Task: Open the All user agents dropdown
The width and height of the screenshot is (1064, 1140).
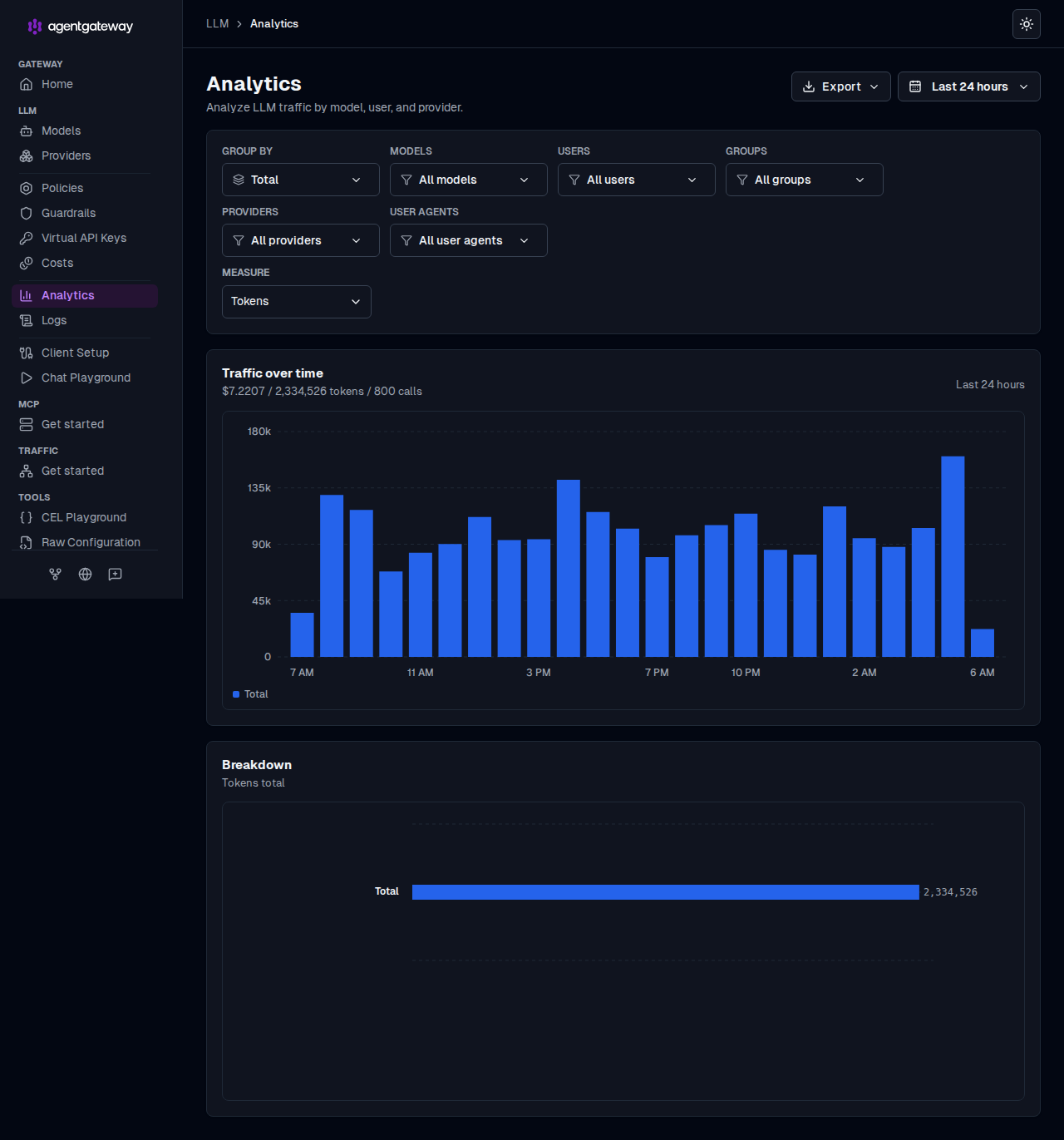Action: coord(468,240)
